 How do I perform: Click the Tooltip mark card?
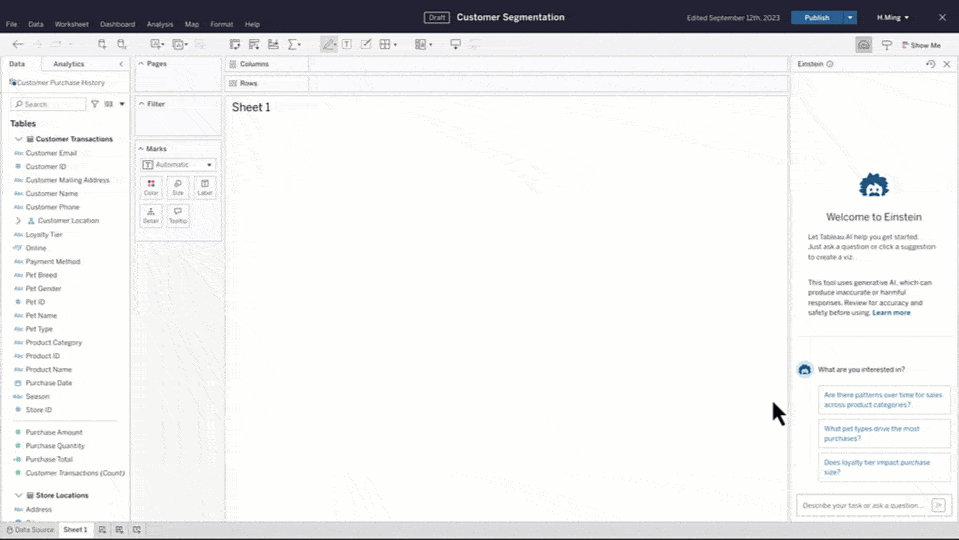pyautogui.click(x=178, y=215)
